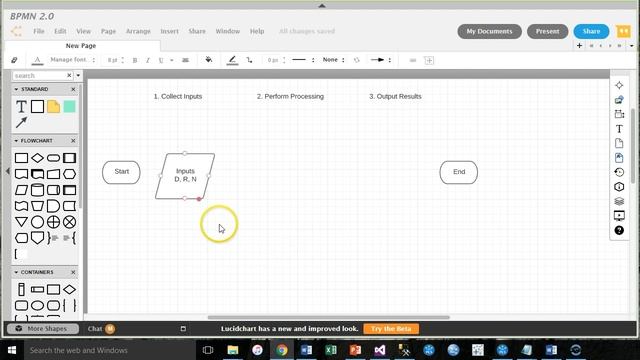
Task: Select the Inputs D, R, N shape
Action: point(185,176)
